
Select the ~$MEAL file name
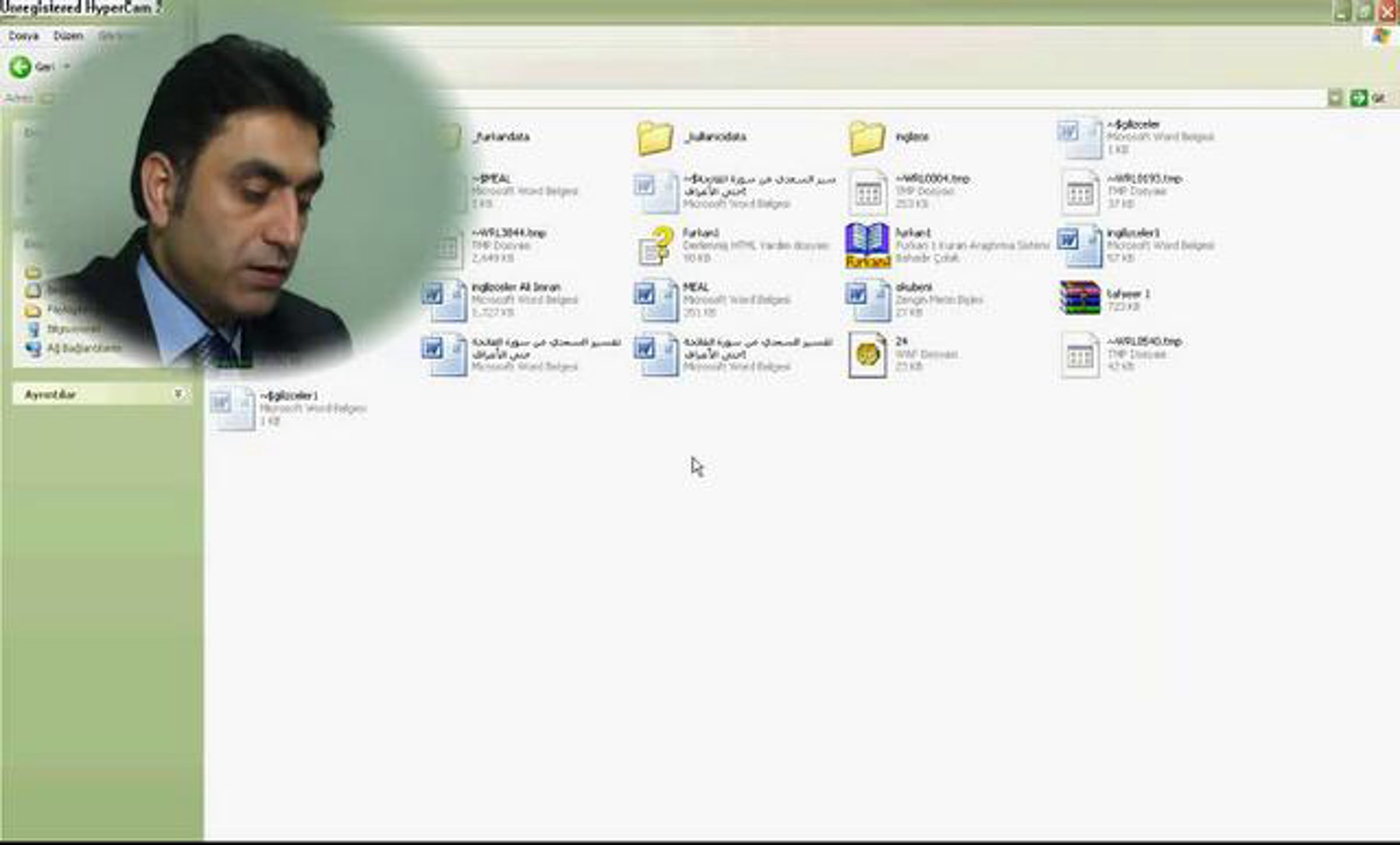(491, 179)
